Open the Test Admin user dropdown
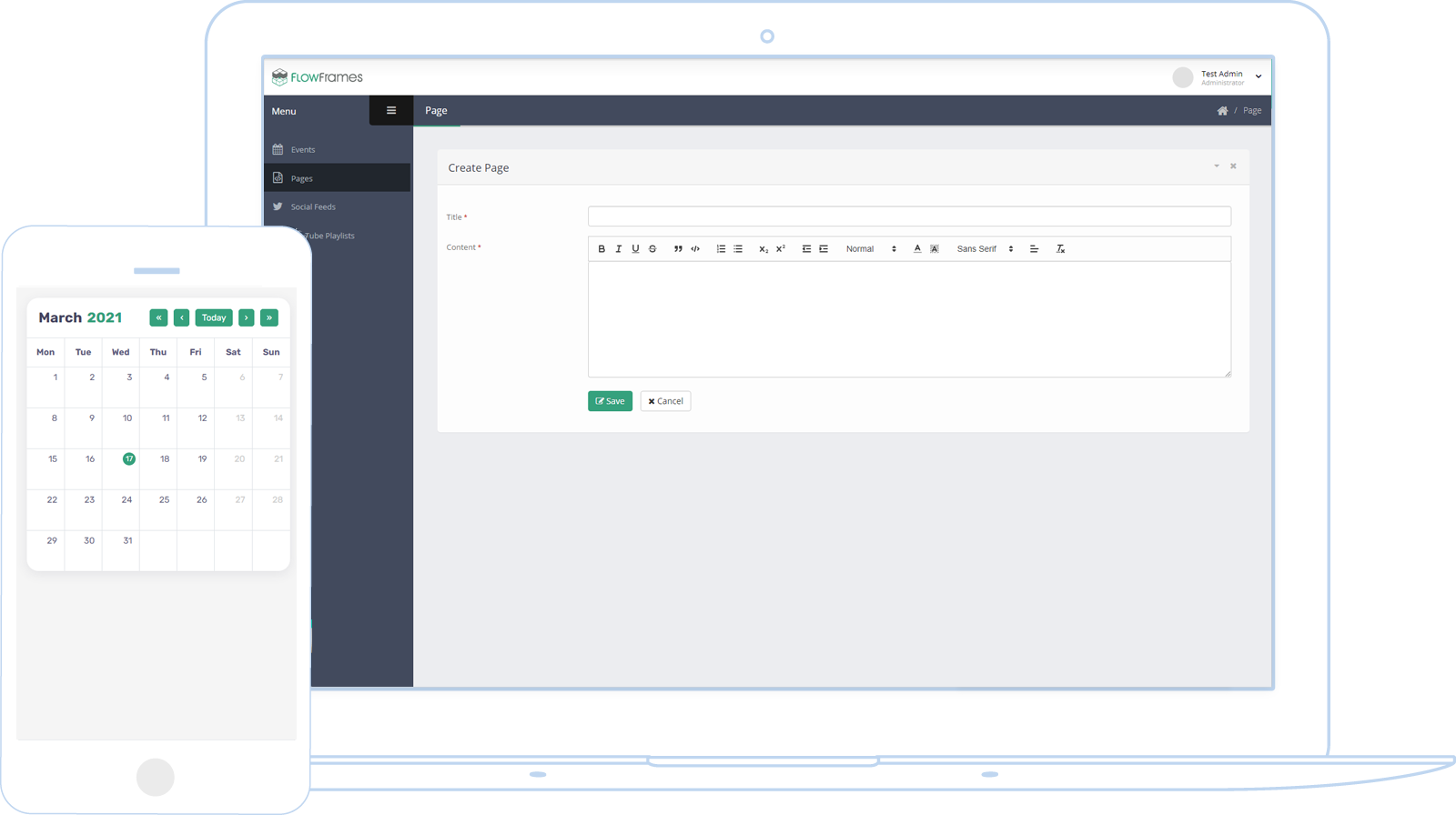Screen dimensions: 1456x815 click(1229, 77)
